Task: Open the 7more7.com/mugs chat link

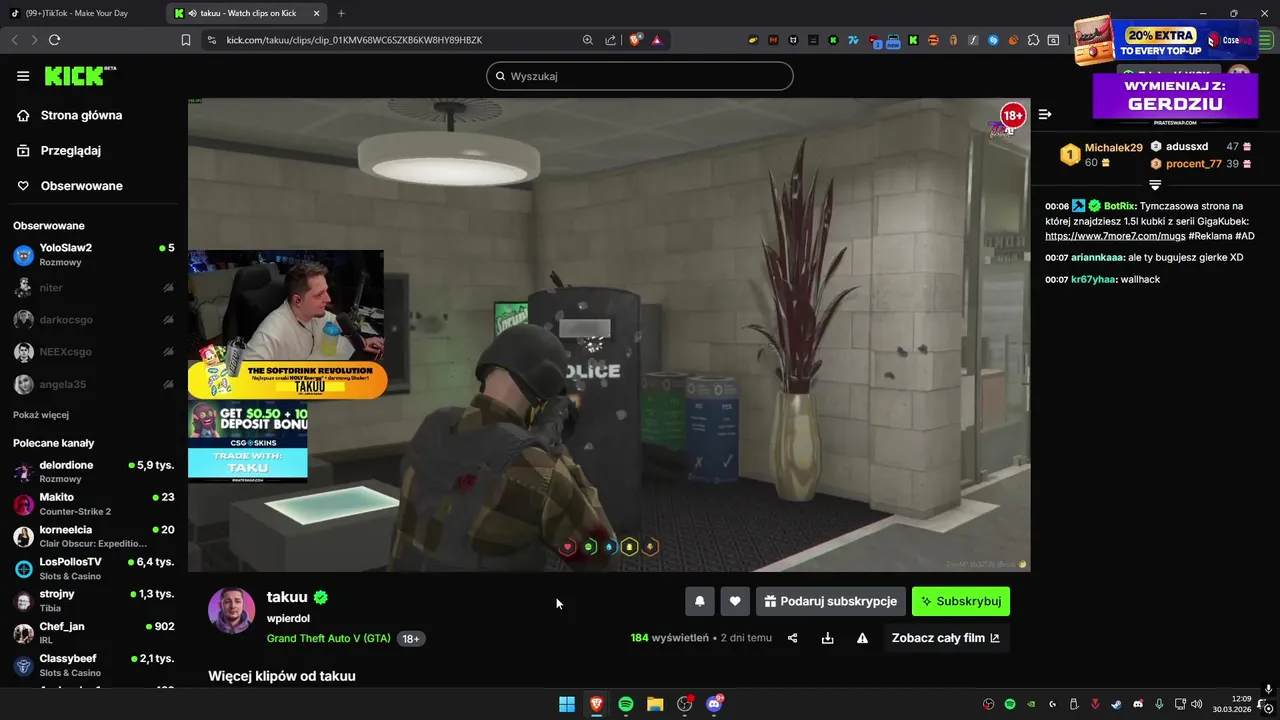Action: tap(1115, 236)
